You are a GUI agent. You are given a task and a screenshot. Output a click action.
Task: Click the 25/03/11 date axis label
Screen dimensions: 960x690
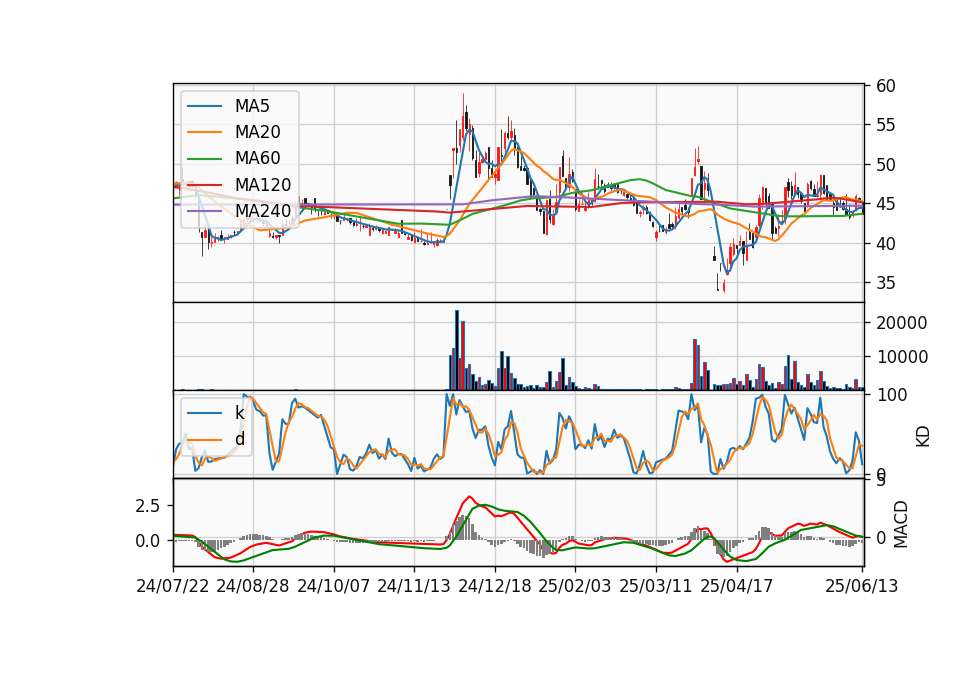pyautogui.click(x=656, y=586)
